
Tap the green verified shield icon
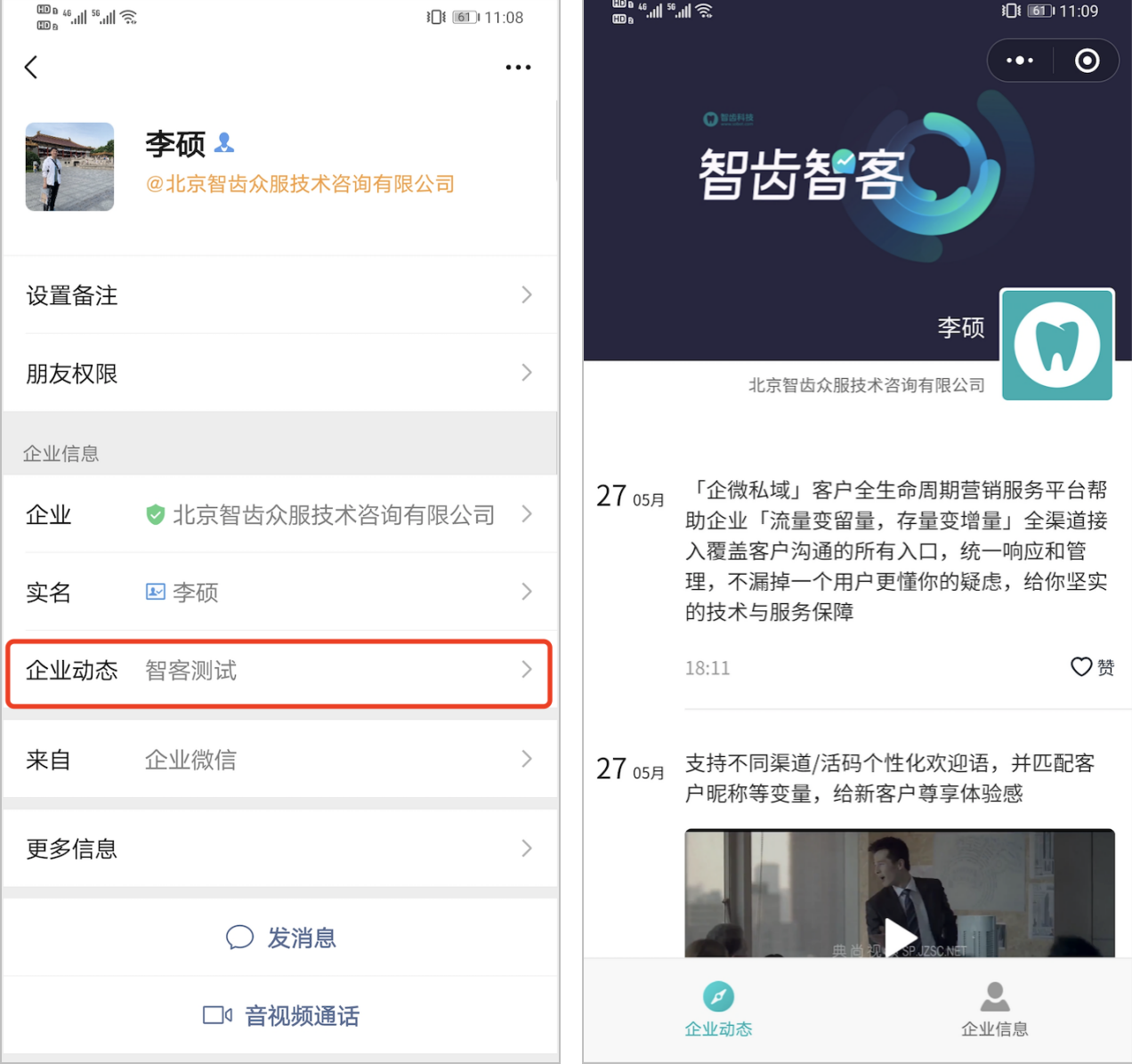[156, 514]
